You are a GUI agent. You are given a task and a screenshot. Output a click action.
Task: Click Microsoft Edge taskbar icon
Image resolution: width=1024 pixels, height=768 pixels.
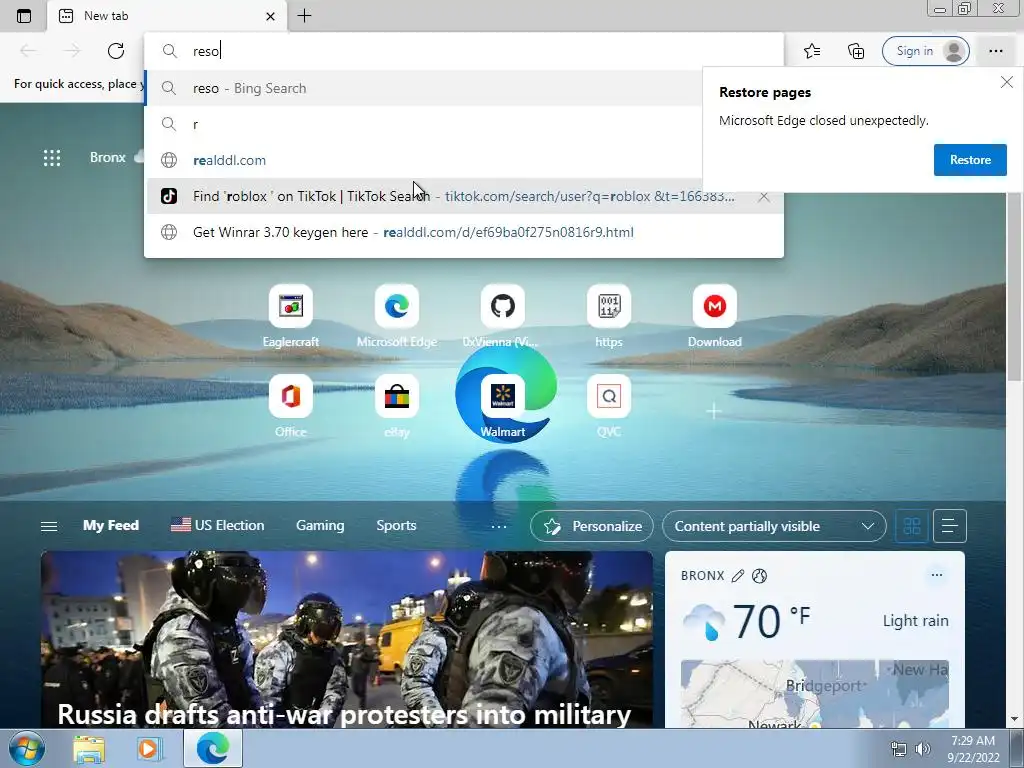213,748
